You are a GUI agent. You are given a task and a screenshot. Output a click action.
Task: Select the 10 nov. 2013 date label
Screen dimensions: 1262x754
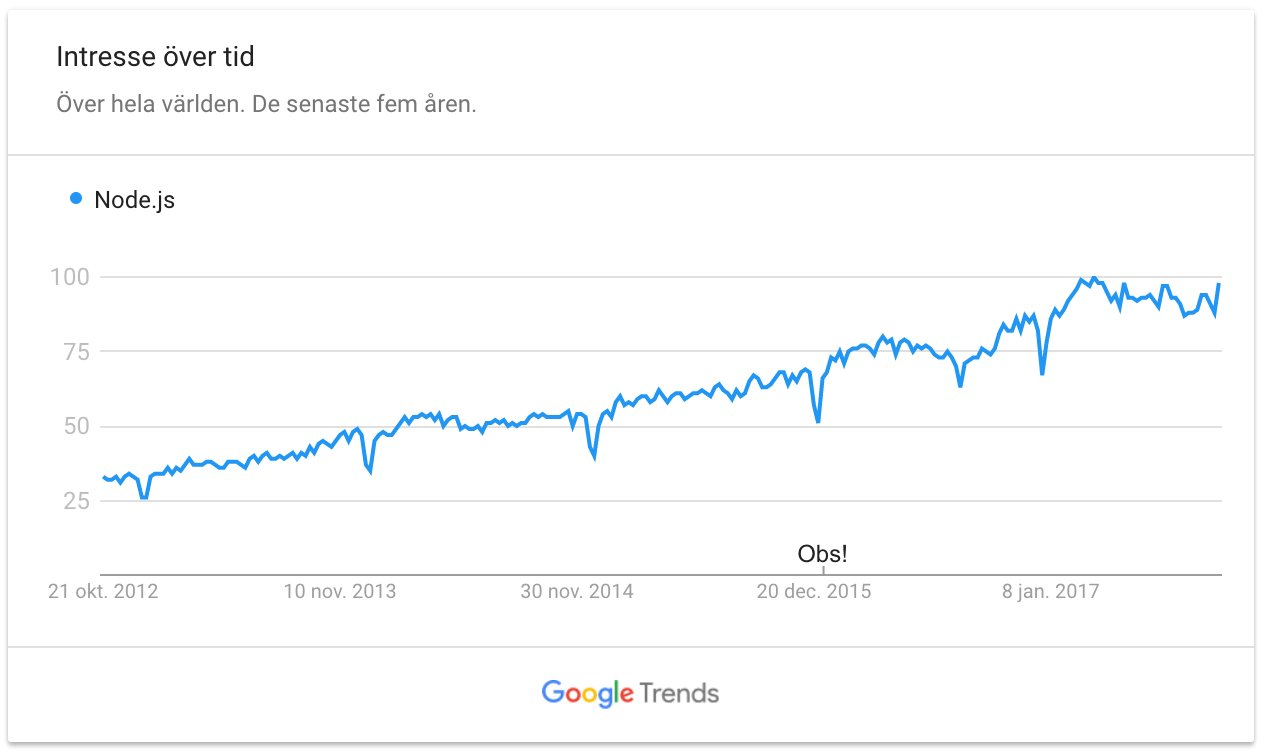340,591
